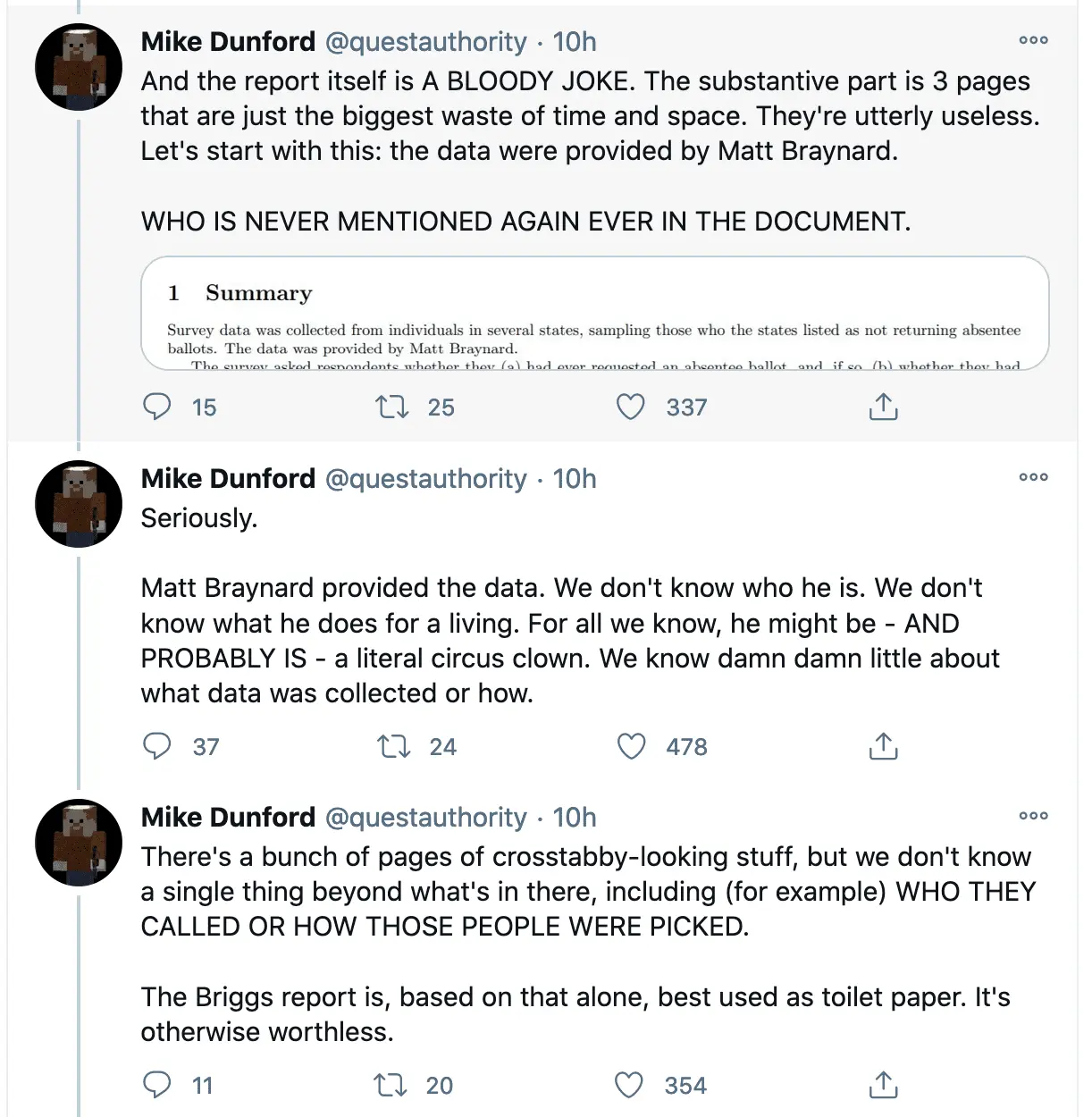Retweet the 'Seriously.' tweet
This screenshot has width=1092, height=1117.
click(x=392, y=746)
